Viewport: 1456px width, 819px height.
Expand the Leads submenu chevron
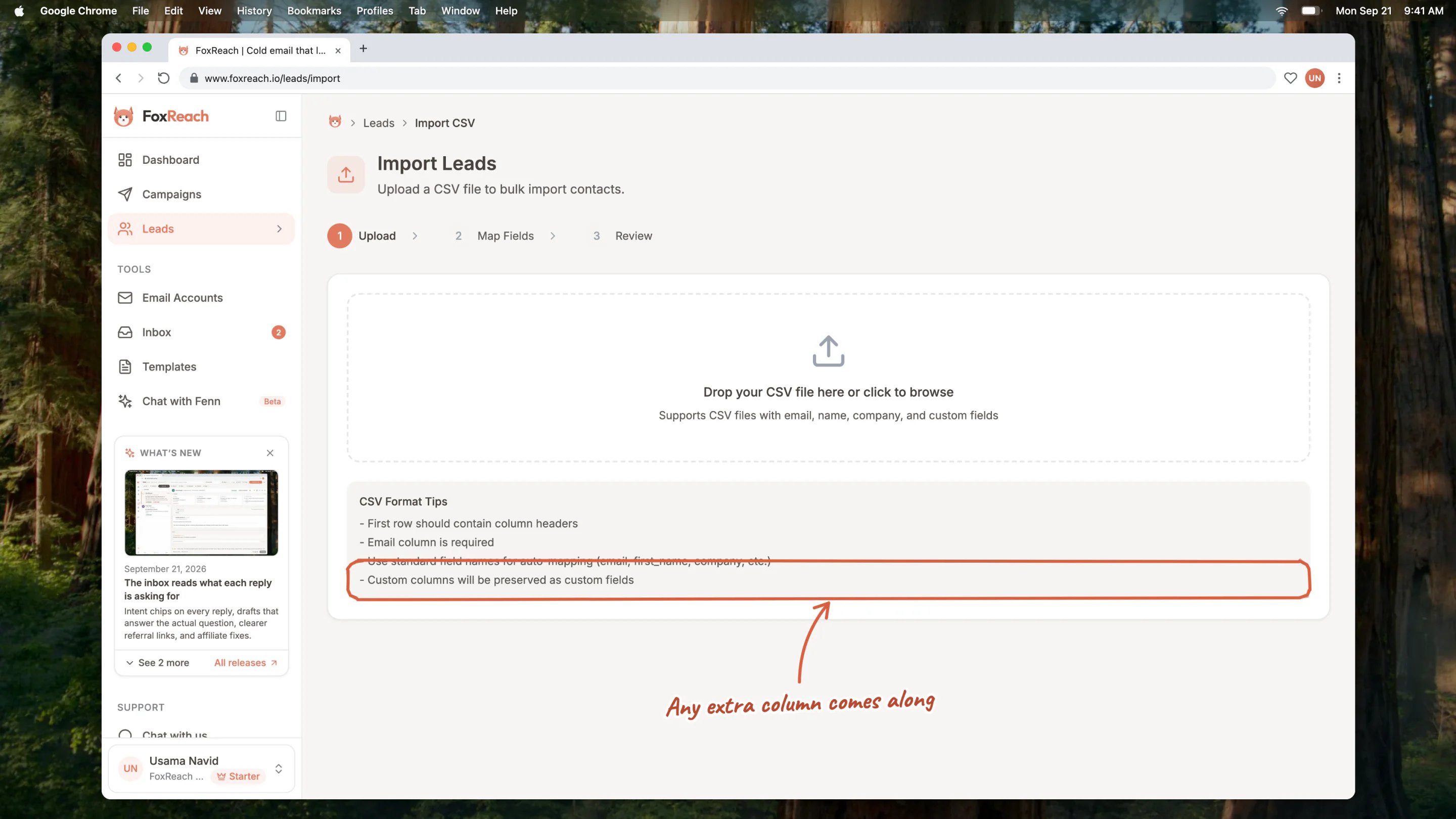coord(279,229)
